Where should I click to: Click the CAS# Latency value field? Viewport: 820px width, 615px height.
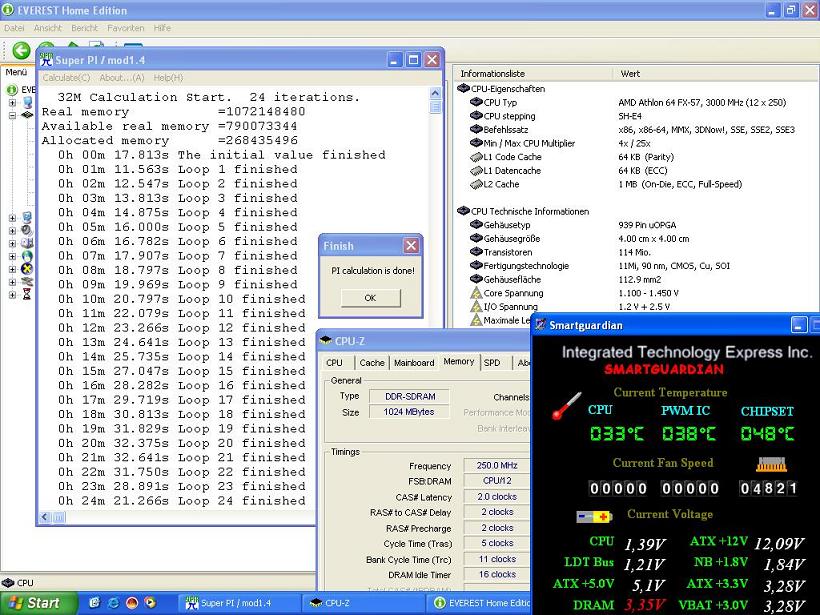(x=497, y=497)
